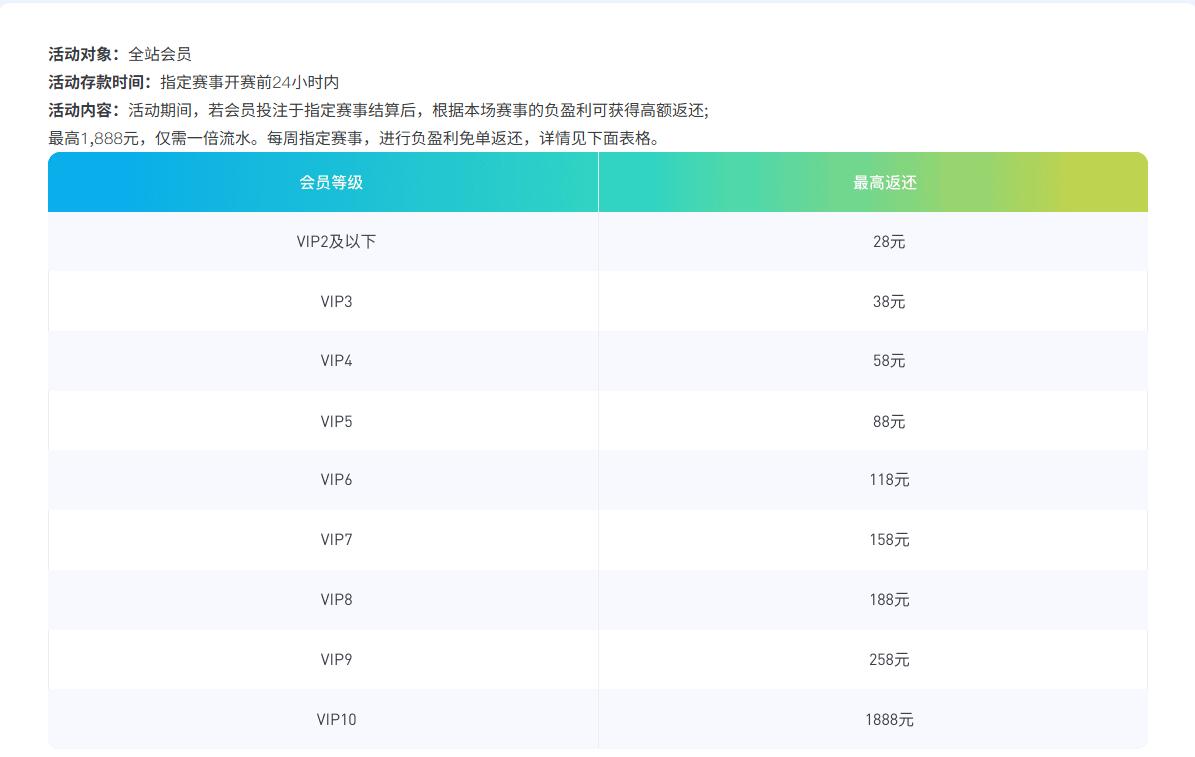The image size is (1195, 757).
Task: Click the 活动存款时间 label text
Action: [100, 83]
